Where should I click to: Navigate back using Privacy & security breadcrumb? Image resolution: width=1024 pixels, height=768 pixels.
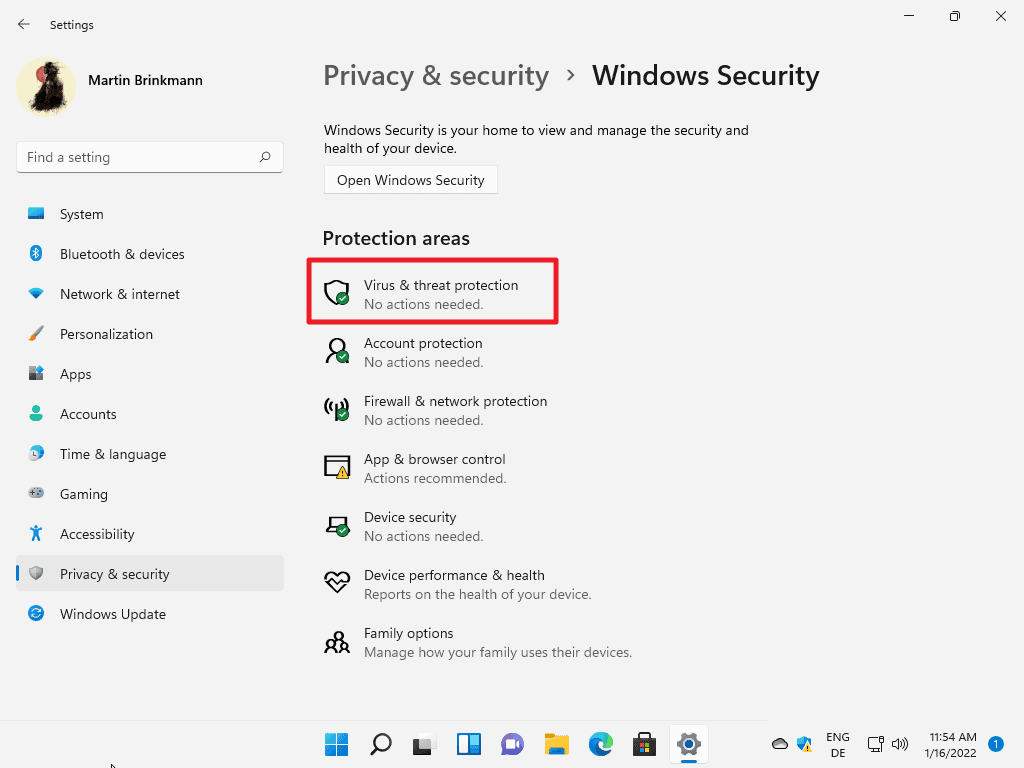click(436, 75)
